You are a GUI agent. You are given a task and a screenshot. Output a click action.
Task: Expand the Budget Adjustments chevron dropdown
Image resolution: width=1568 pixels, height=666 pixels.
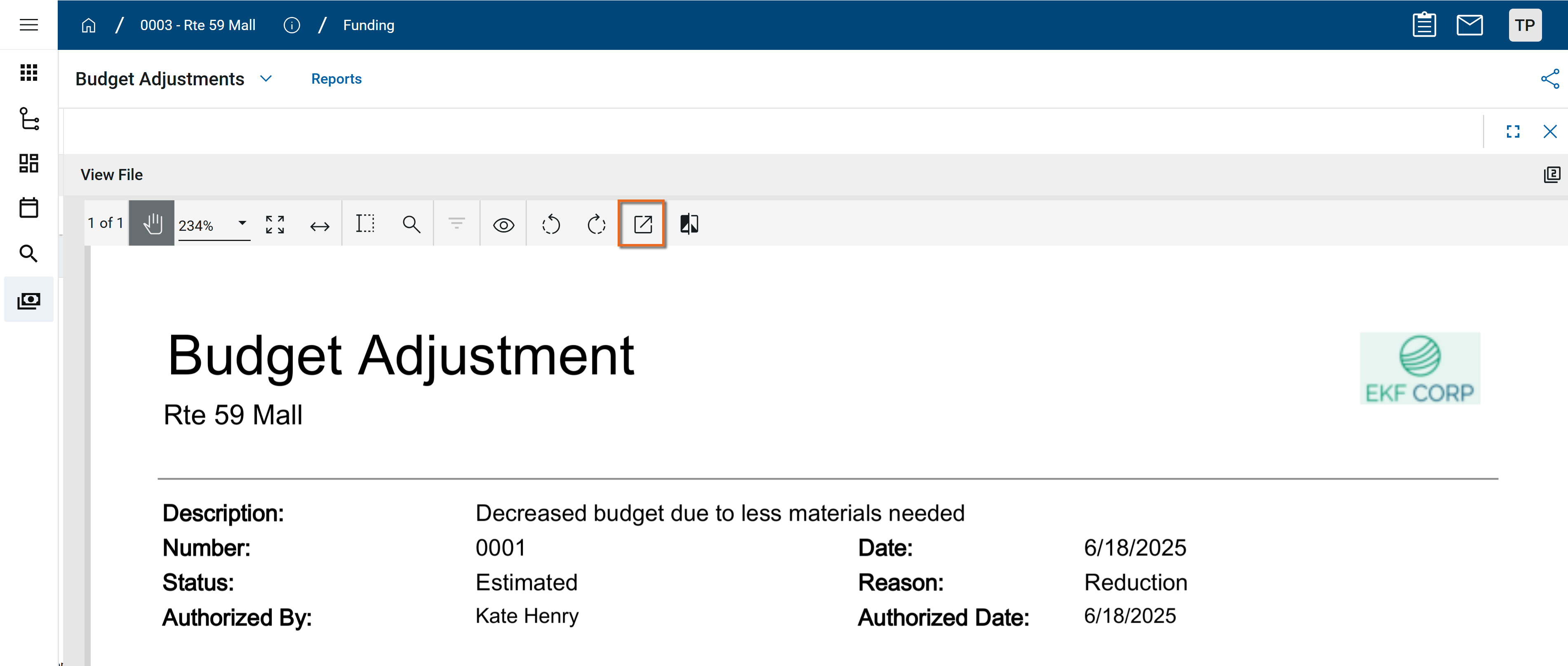coord(266,78)
